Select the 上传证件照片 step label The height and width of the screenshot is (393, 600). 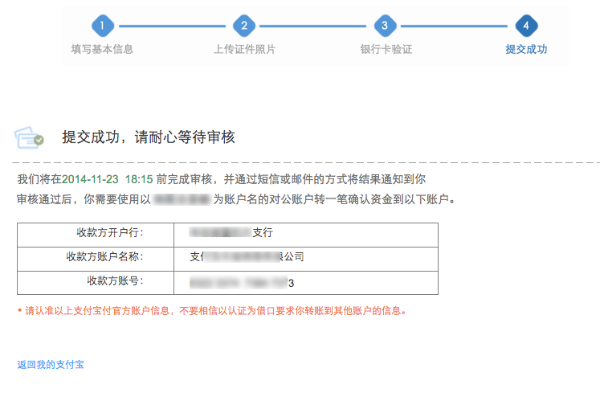coord(245,49)
